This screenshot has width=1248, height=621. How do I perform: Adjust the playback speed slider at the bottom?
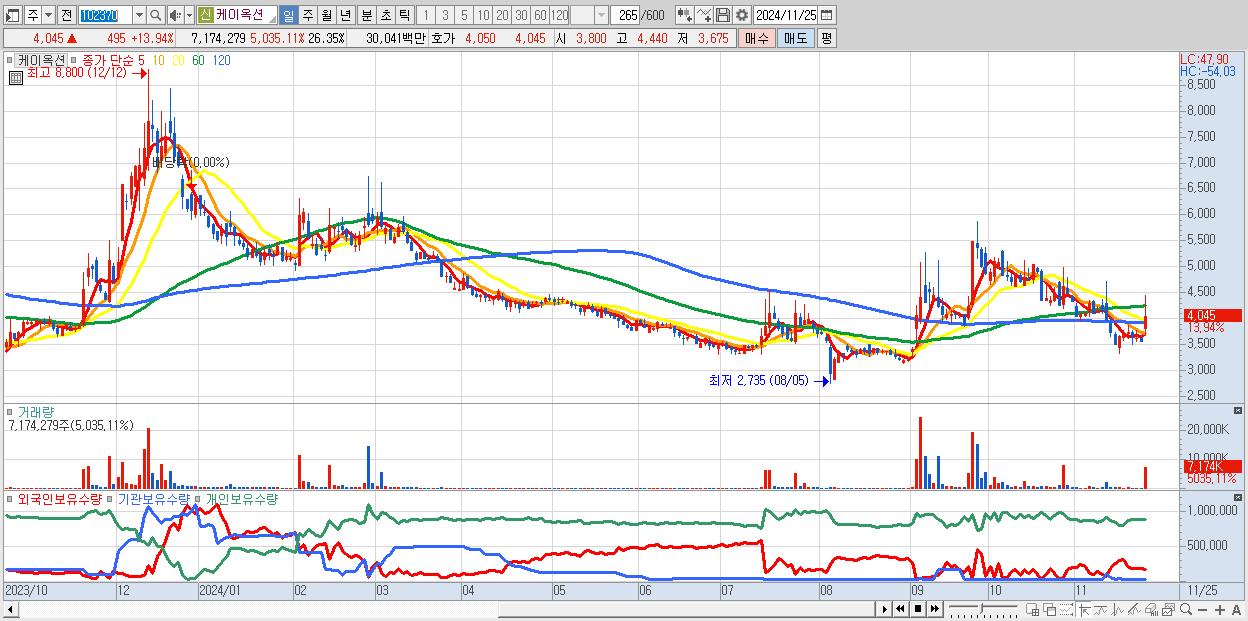click(983, 609)
